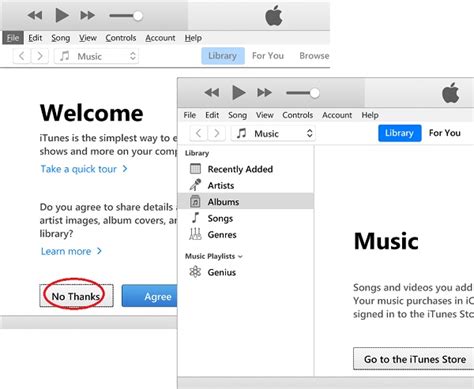Select Artists text in sidebar
The image size is (474, 389).
(221, 185)
